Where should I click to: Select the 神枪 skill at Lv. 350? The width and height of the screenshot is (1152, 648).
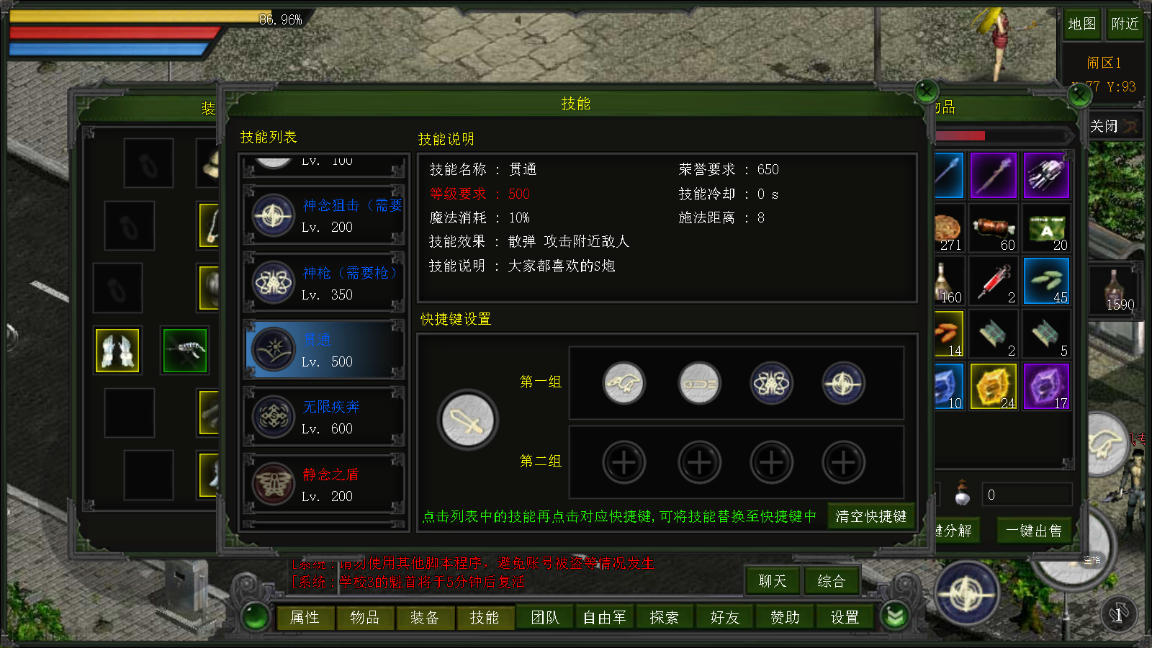pyautogui.click(x=325, y=283)
